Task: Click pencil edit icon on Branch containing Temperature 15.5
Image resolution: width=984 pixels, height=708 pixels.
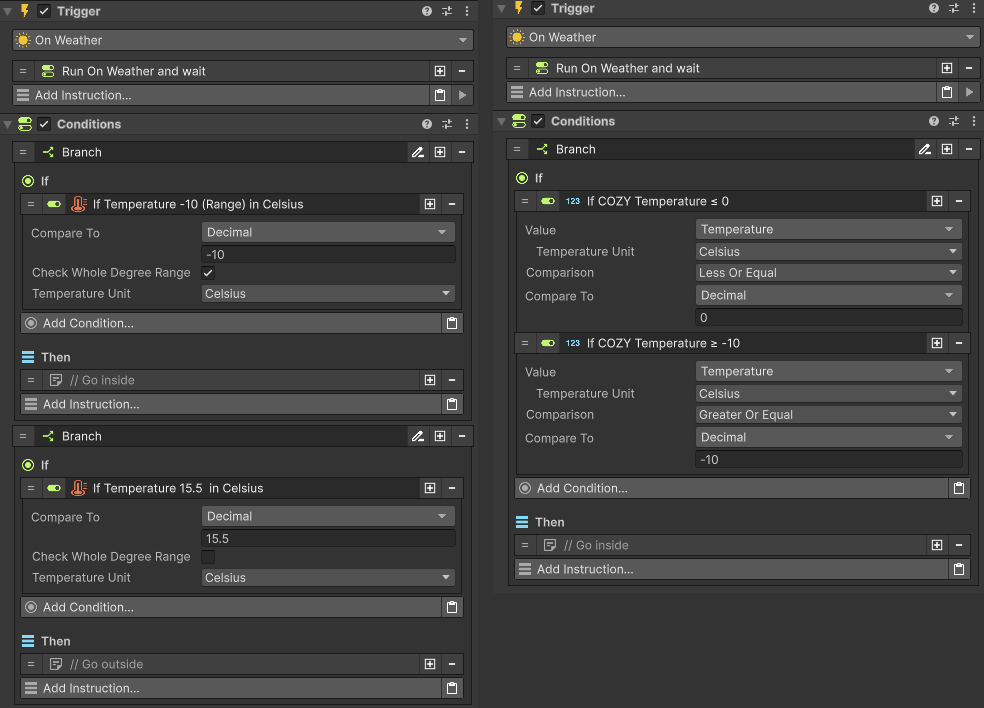Action: (x=418, y=436)
